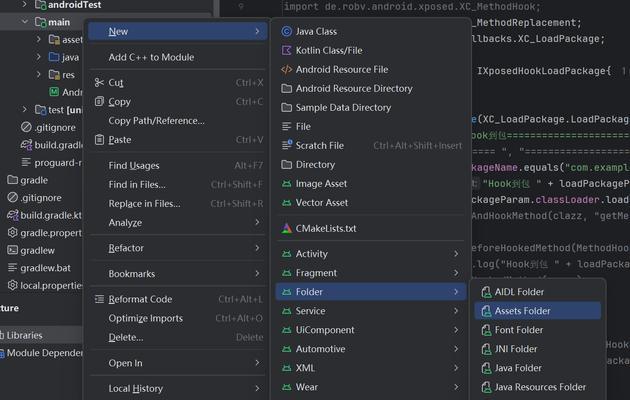Click the Kotlin Class/File icon
Image resolution: width=630 pixels, height=400 pixels.
click(x=286, y=50)
